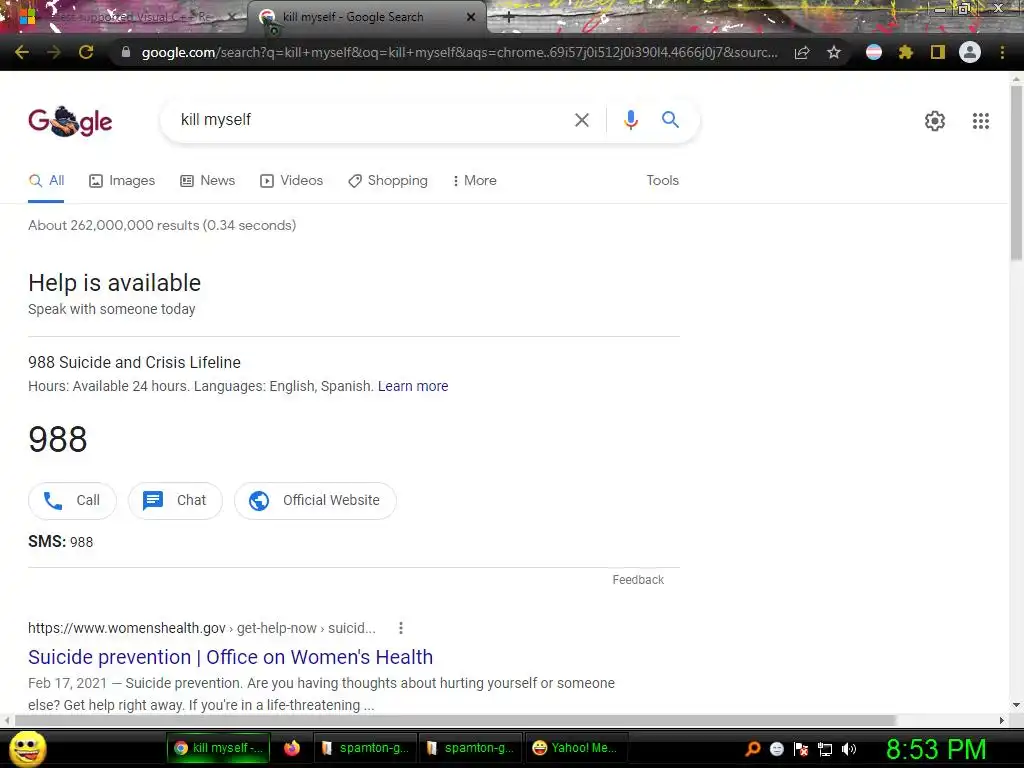The height and width of the screenshot is (768, 1024).
Task: Click the address bar URL
Action: (459, 52)
